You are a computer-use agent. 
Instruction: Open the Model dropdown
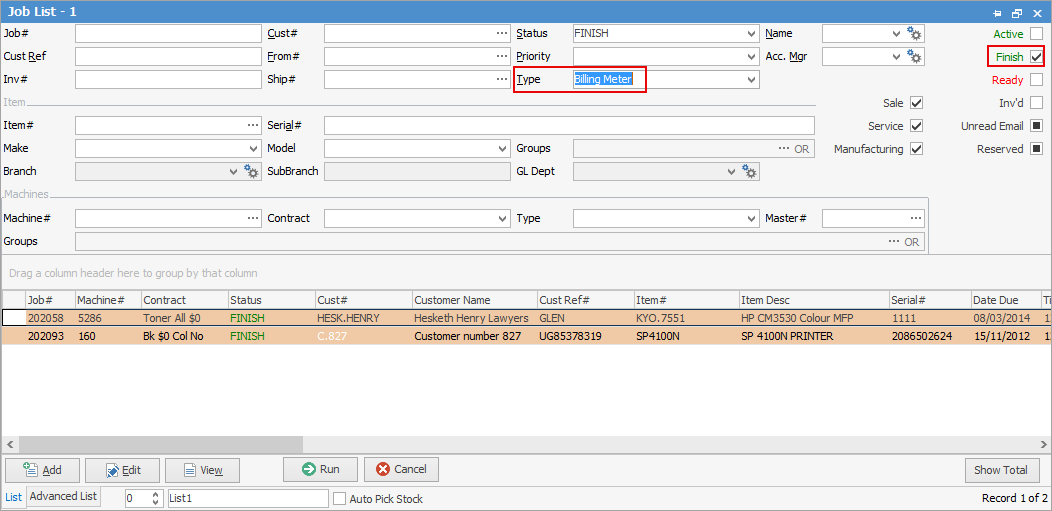coord(503,149)
